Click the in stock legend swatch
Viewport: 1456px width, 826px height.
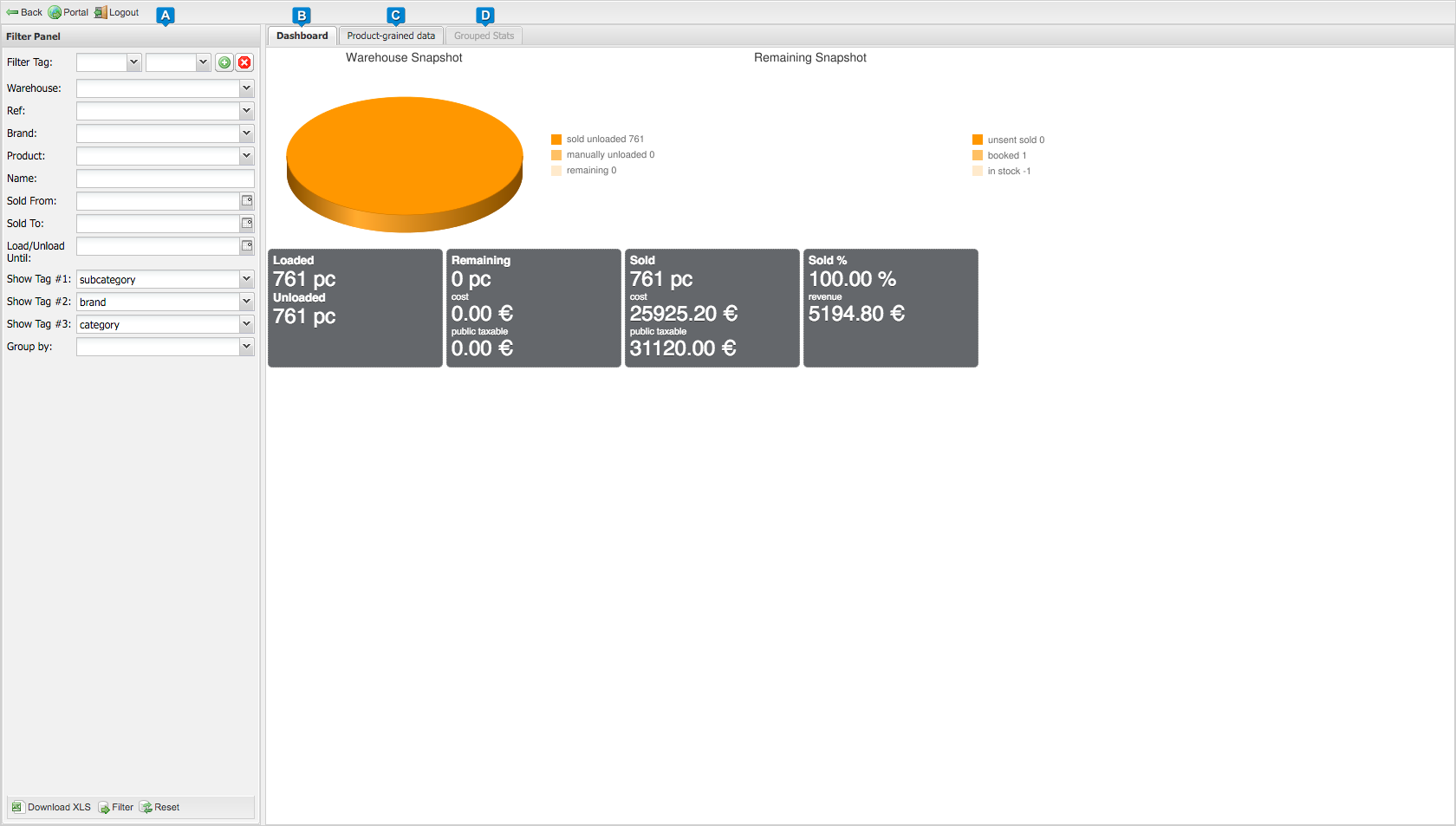pos(978,171)
